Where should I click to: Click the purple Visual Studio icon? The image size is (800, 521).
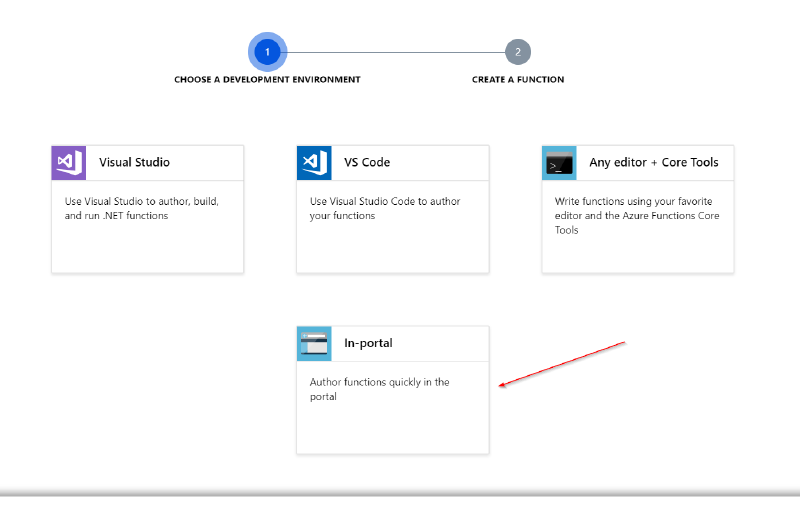tap(69, 163)
